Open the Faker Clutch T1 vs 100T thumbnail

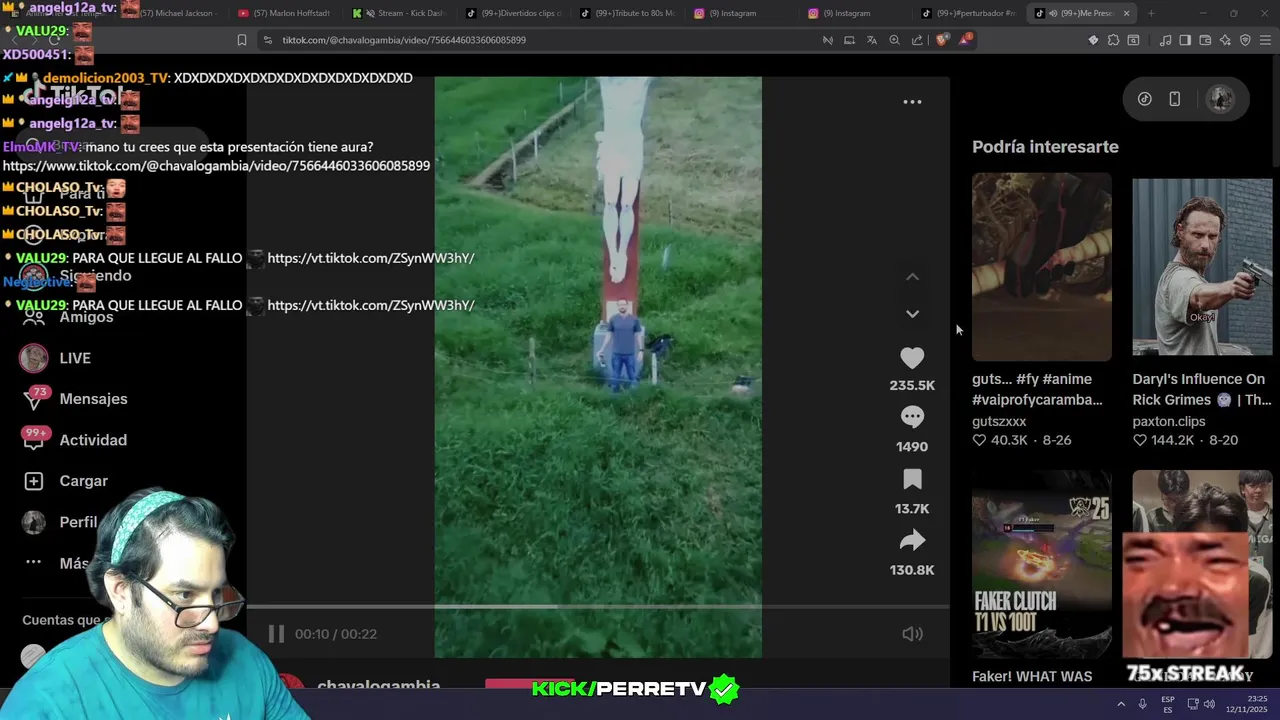1041,565
